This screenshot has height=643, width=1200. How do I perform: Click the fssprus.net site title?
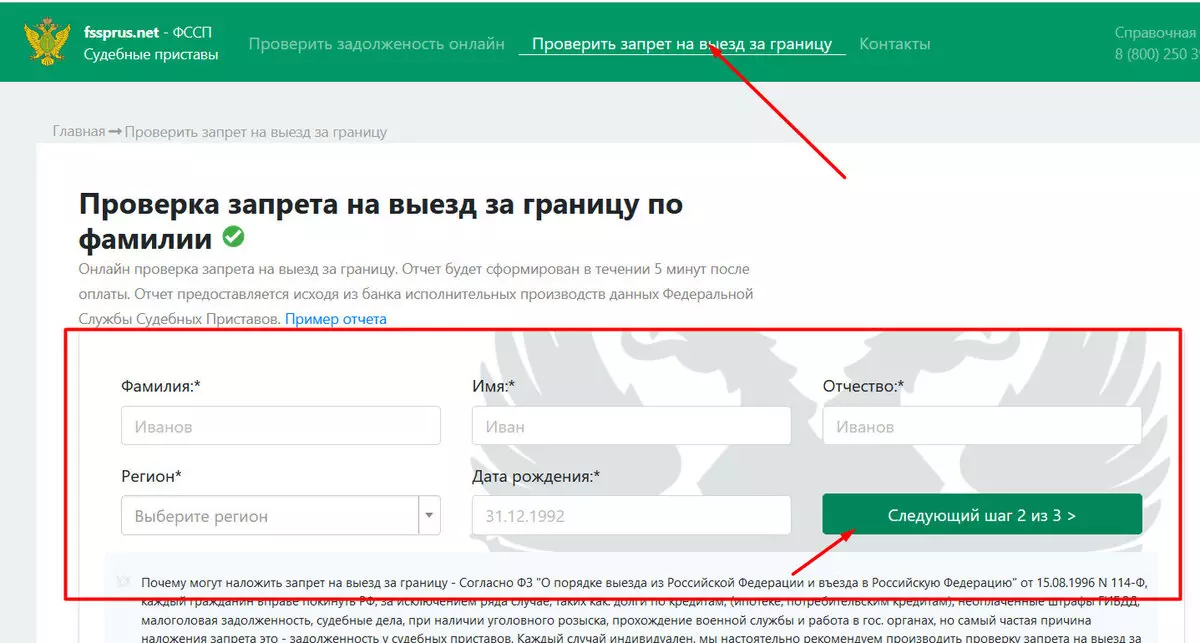pyautogui.click(x=120, y=32)
